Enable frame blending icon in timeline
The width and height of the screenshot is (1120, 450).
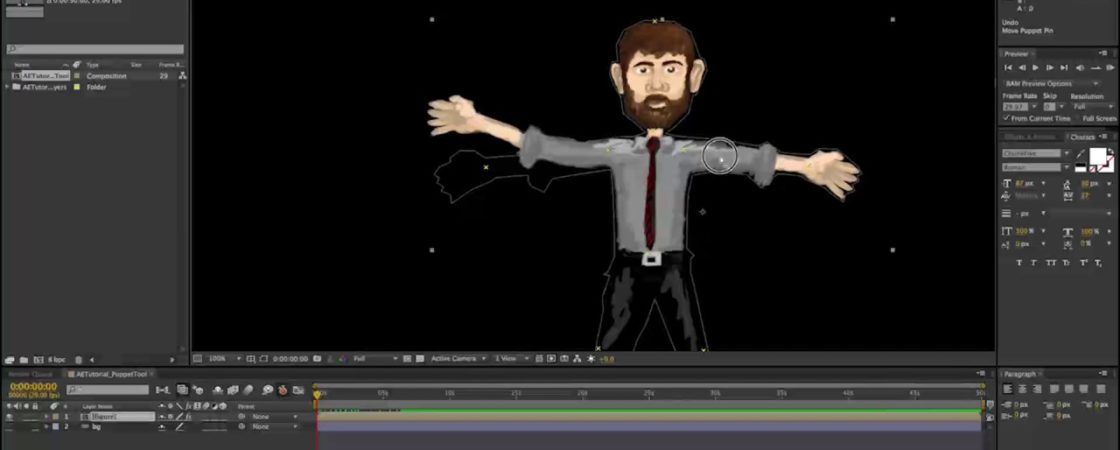[232, 390]
